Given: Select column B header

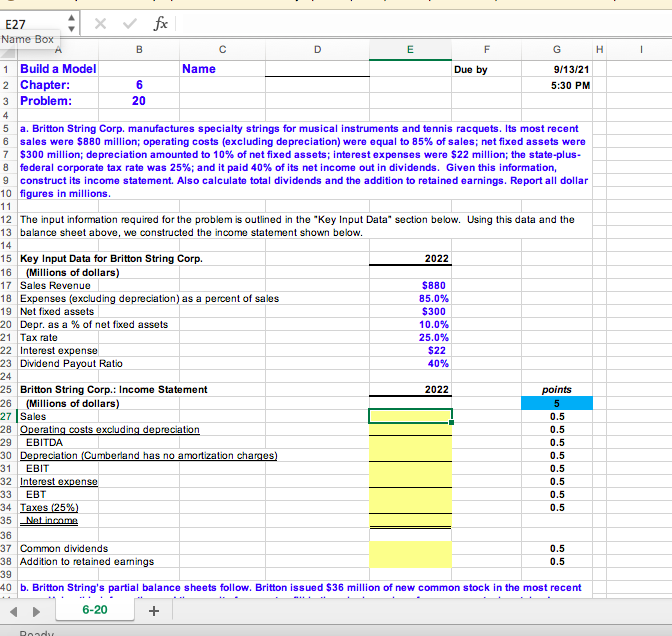Looking at the screenshot, I should tap(139, 50).
